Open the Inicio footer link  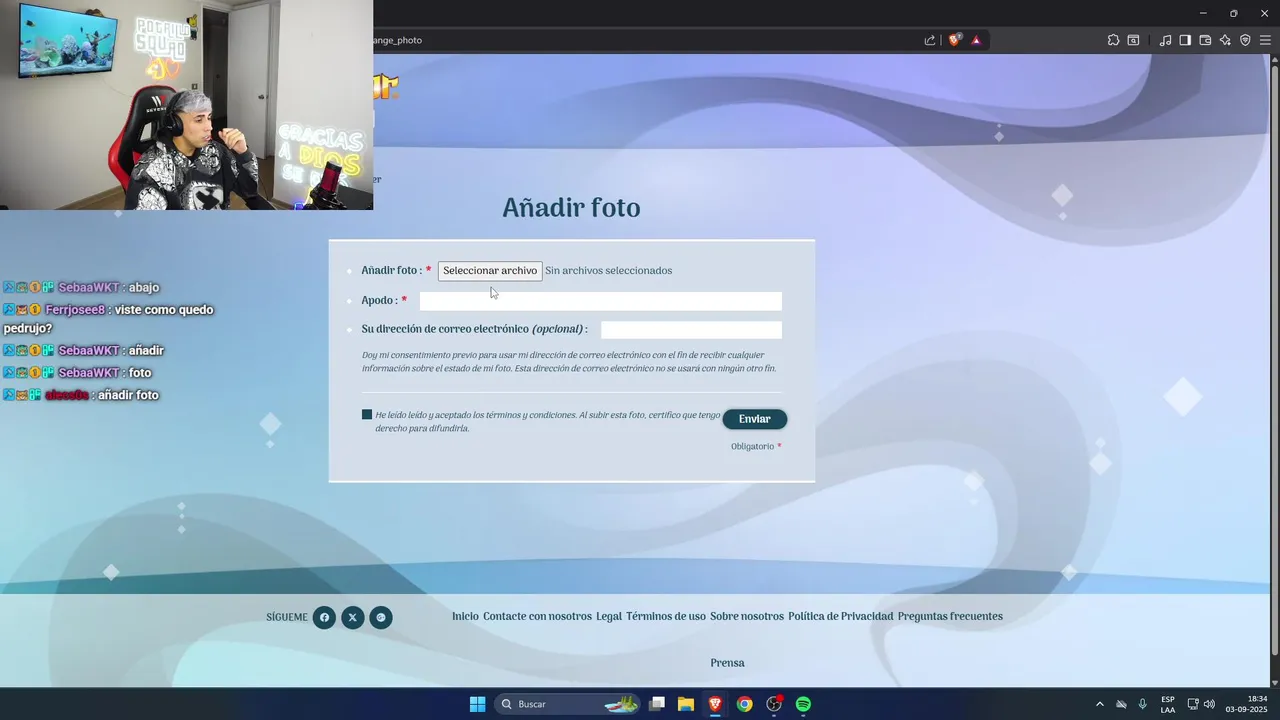[465, 616]
